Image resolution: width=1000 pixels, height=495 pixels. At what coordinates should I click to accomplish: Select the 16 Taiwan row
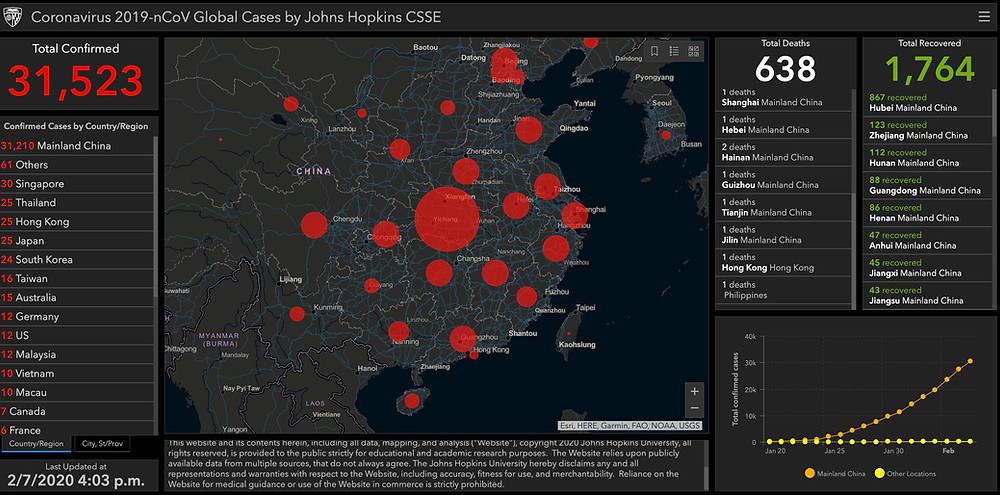tap(77, 278)
